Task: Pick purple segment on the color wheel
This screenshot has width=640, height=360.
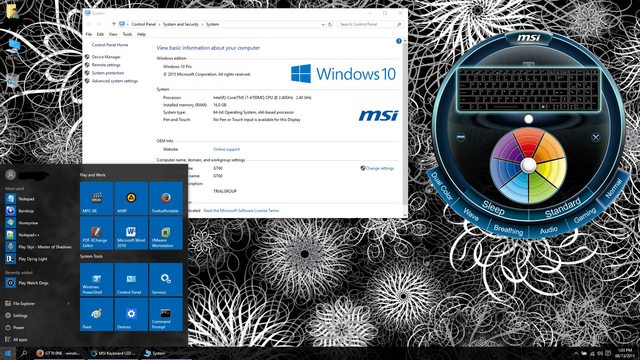Action: (x=507, y=149)
